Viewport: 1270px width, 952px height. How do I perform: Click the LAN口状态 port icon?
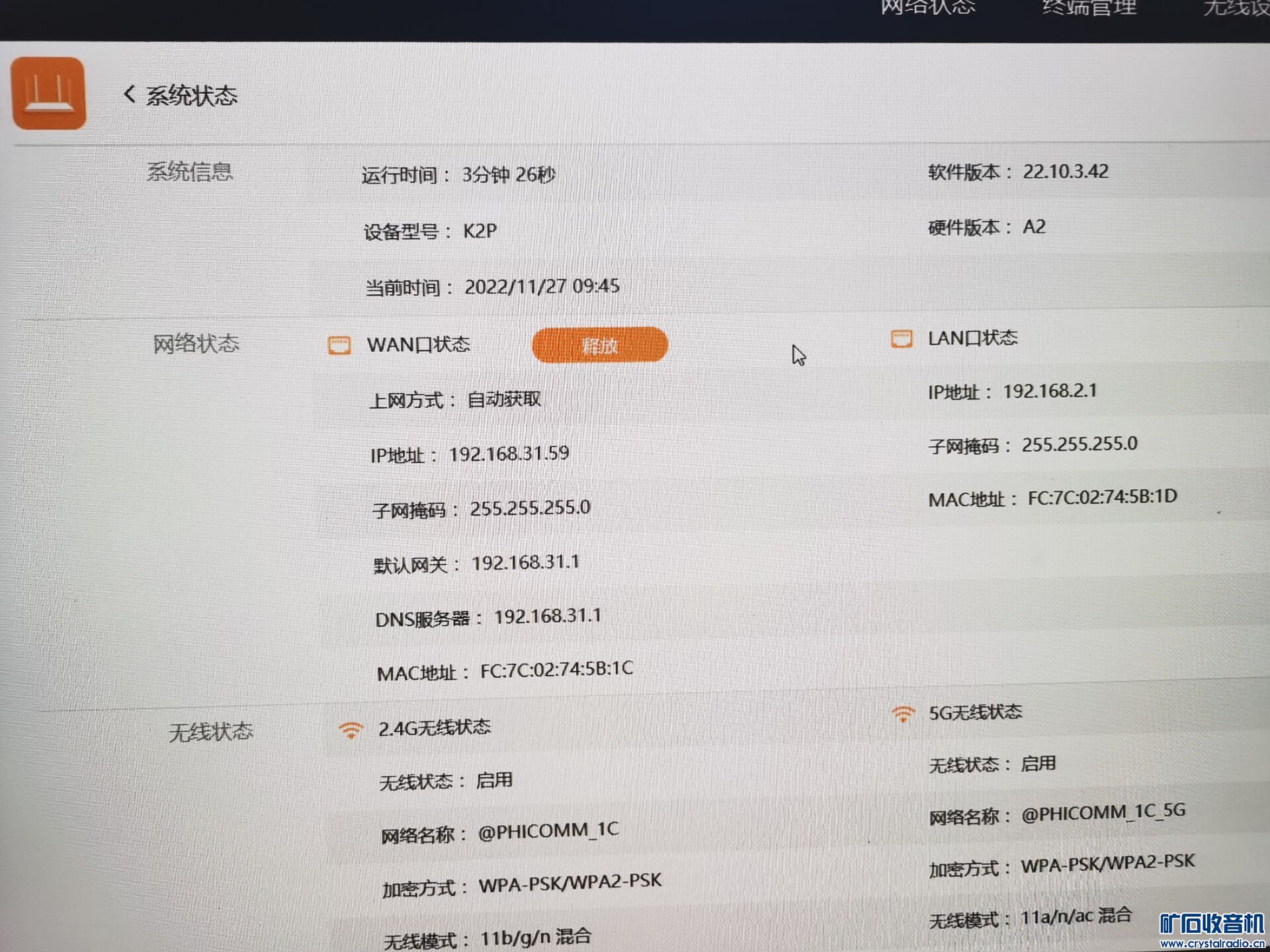click(x=902, y=338)
